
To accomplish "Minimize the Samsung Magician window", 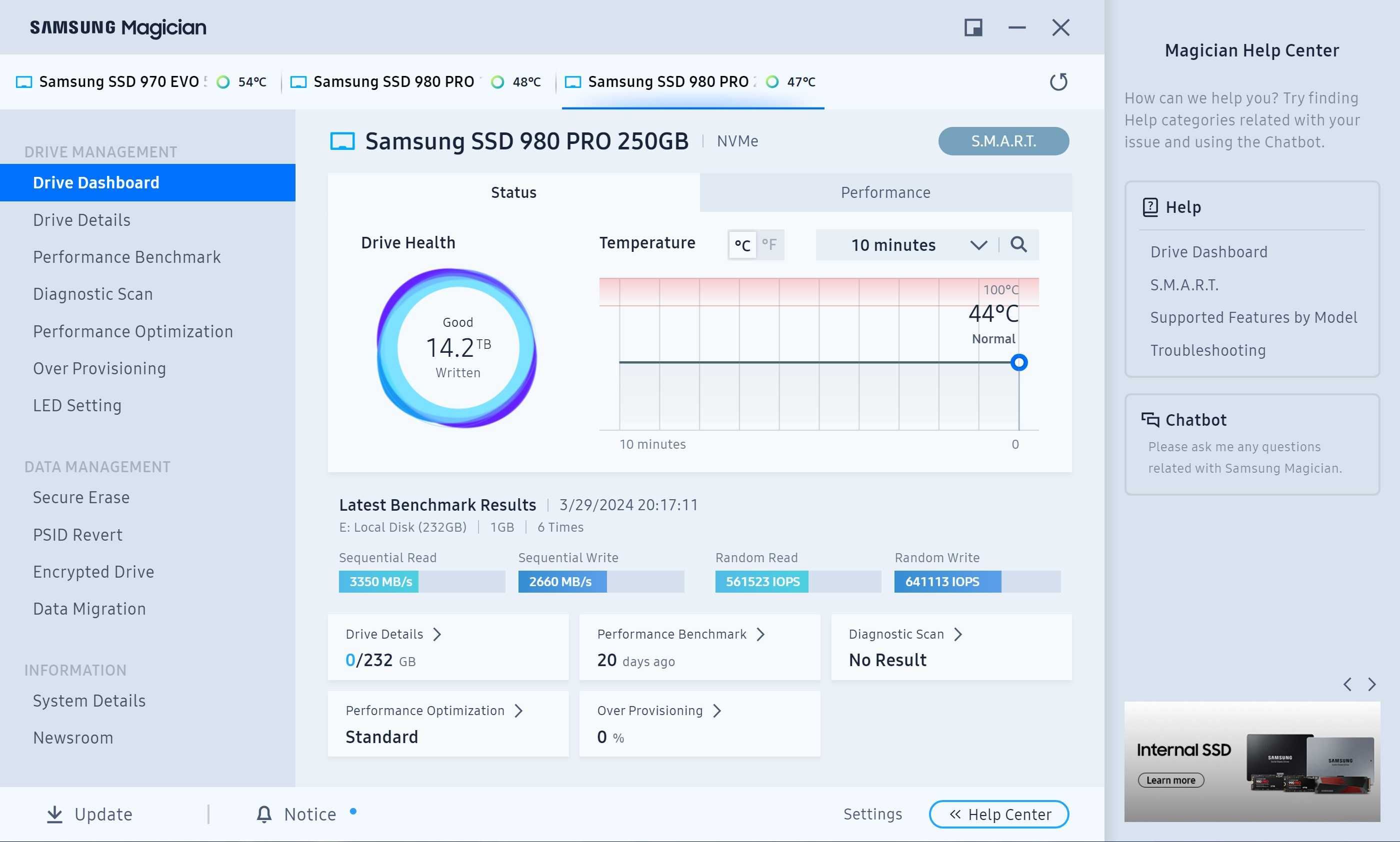I will (1017, 27).
